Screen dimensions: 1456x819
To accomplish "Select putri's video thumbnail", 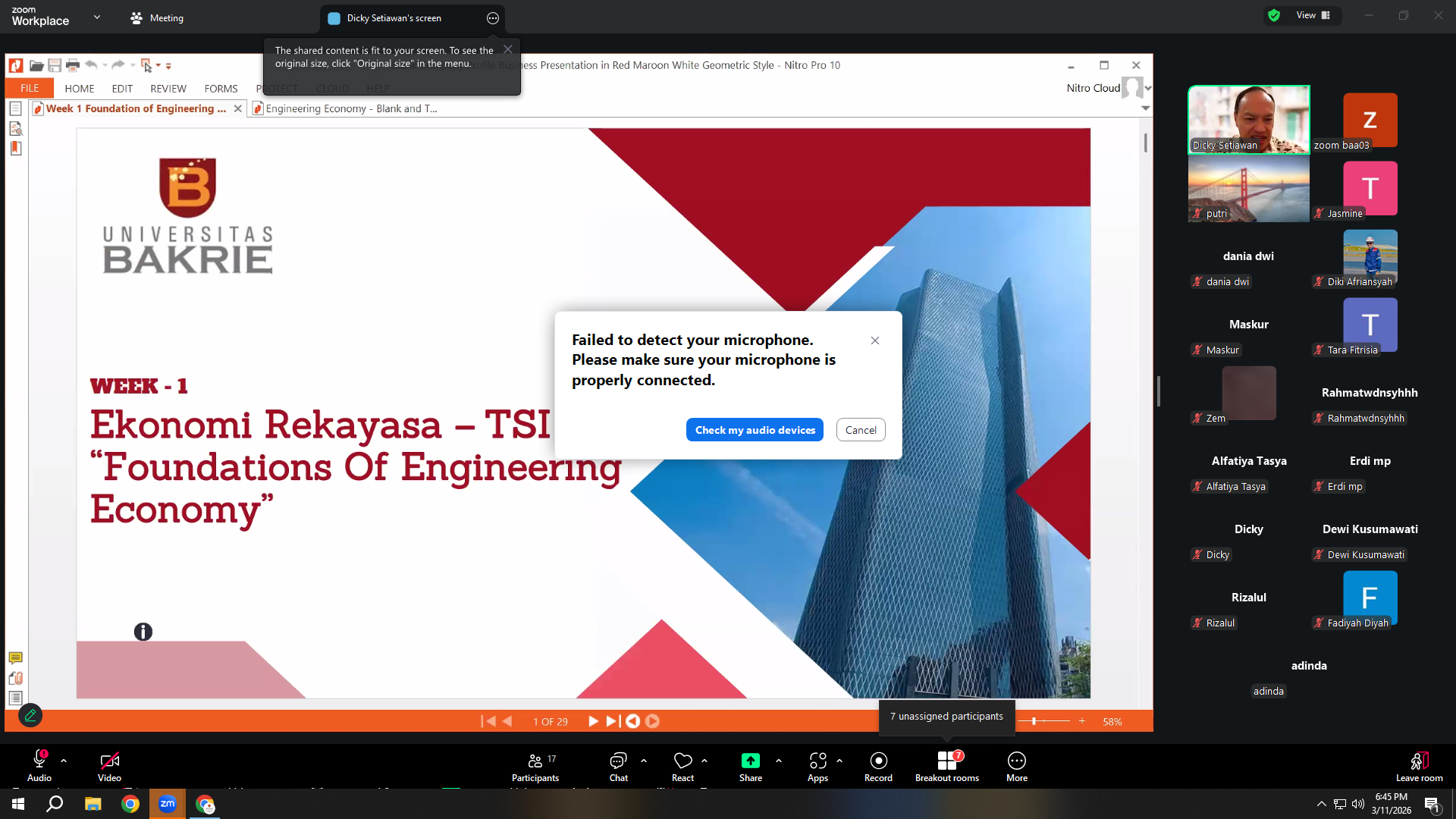I will (x=1249, y=188).
